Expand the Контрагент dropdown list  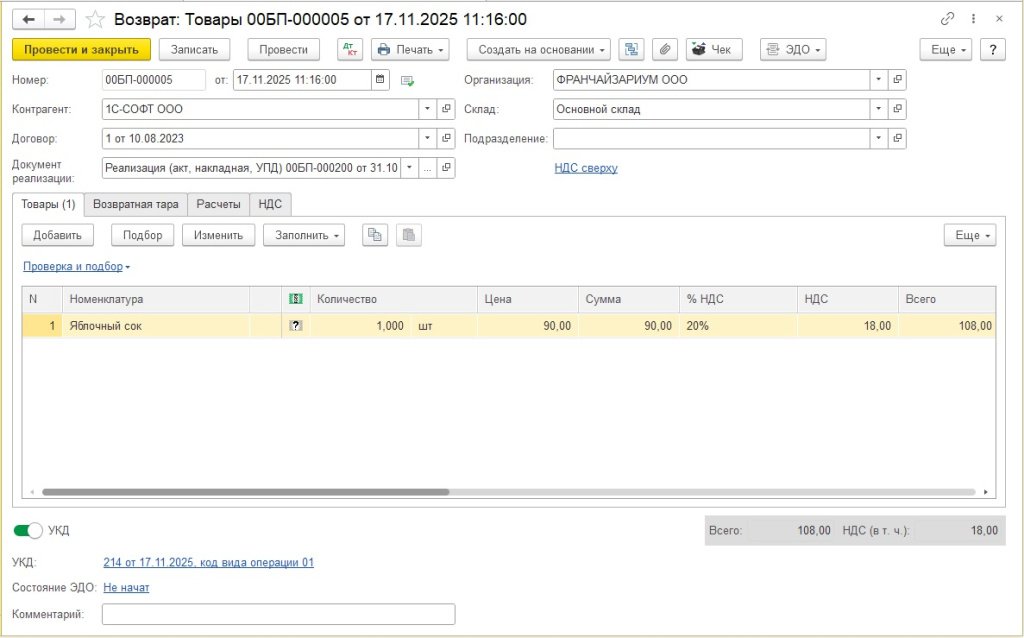(427, 109)
